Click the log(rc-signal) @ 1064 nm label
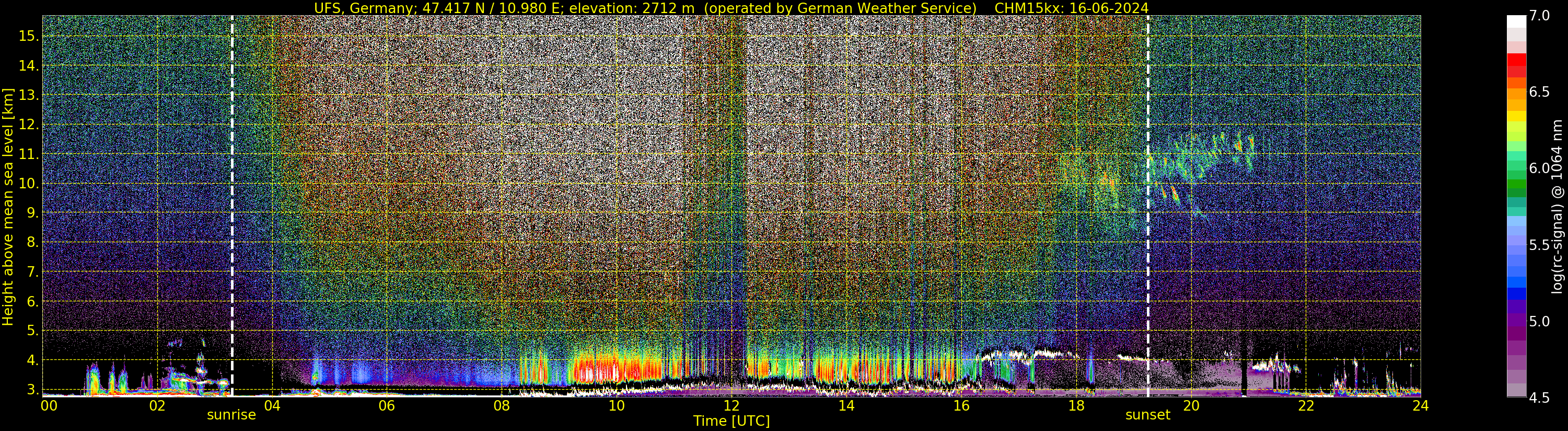Image resolution: width=1568 pixels, height=431 pixels. tap(1558, 207)
